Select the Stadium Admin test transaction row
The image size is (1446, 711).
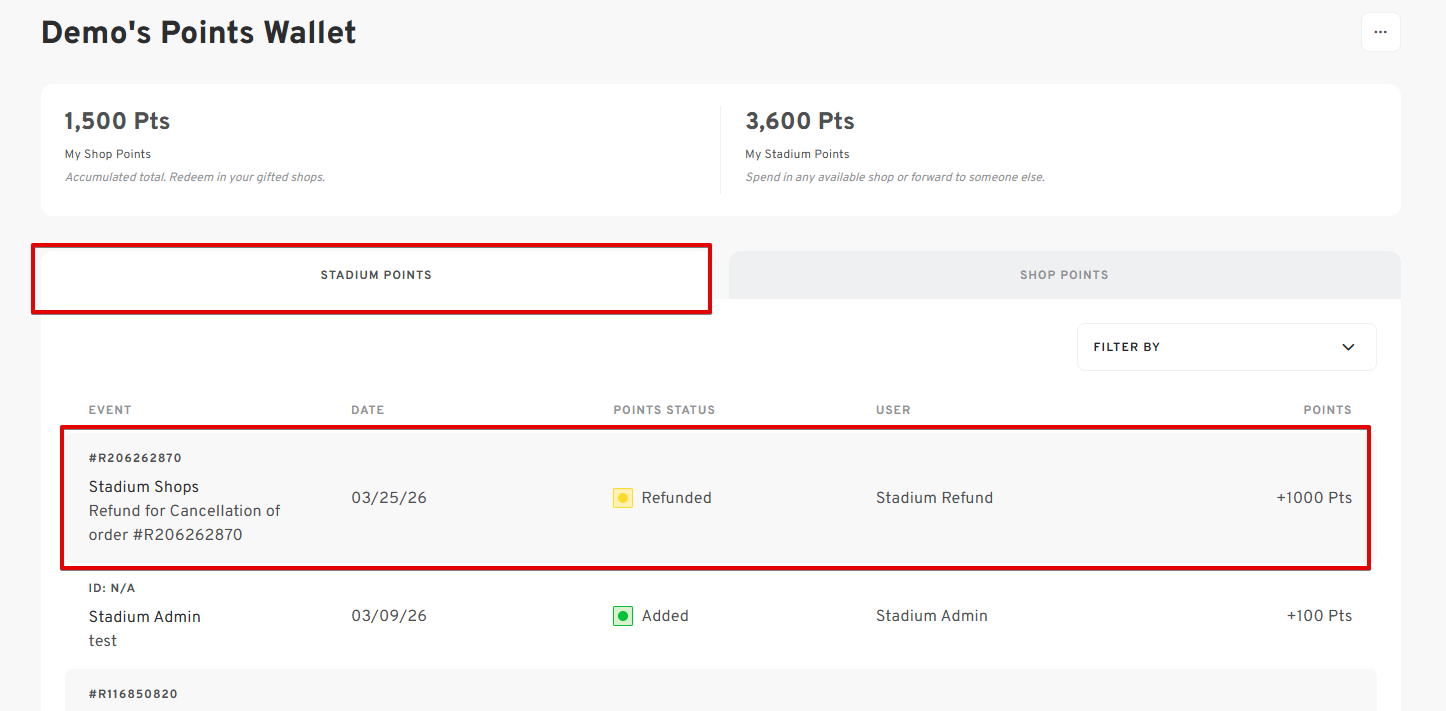tap(715, 616)
